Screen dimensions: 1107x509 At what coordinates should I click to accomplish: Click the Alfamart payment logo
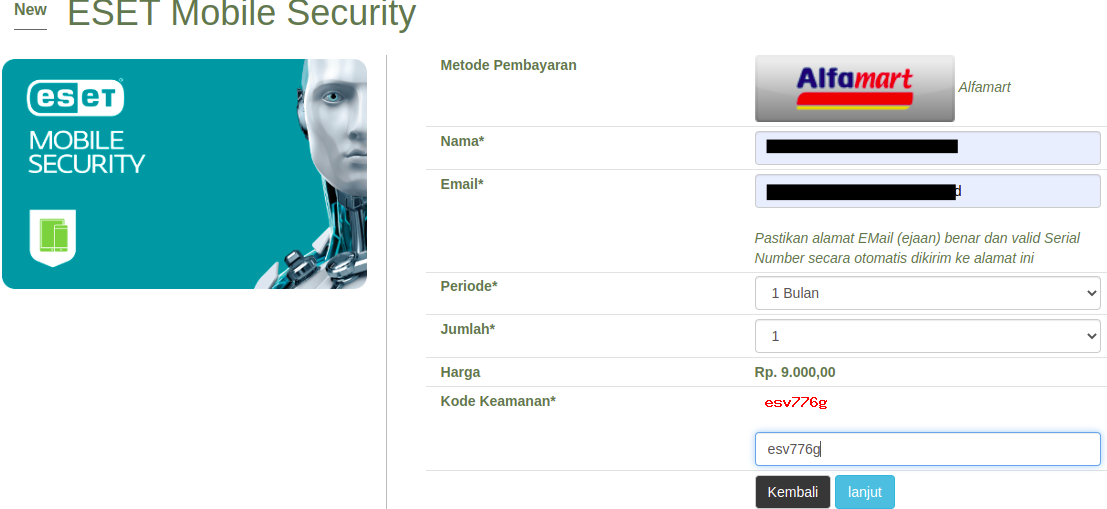(x=854, y=88)
